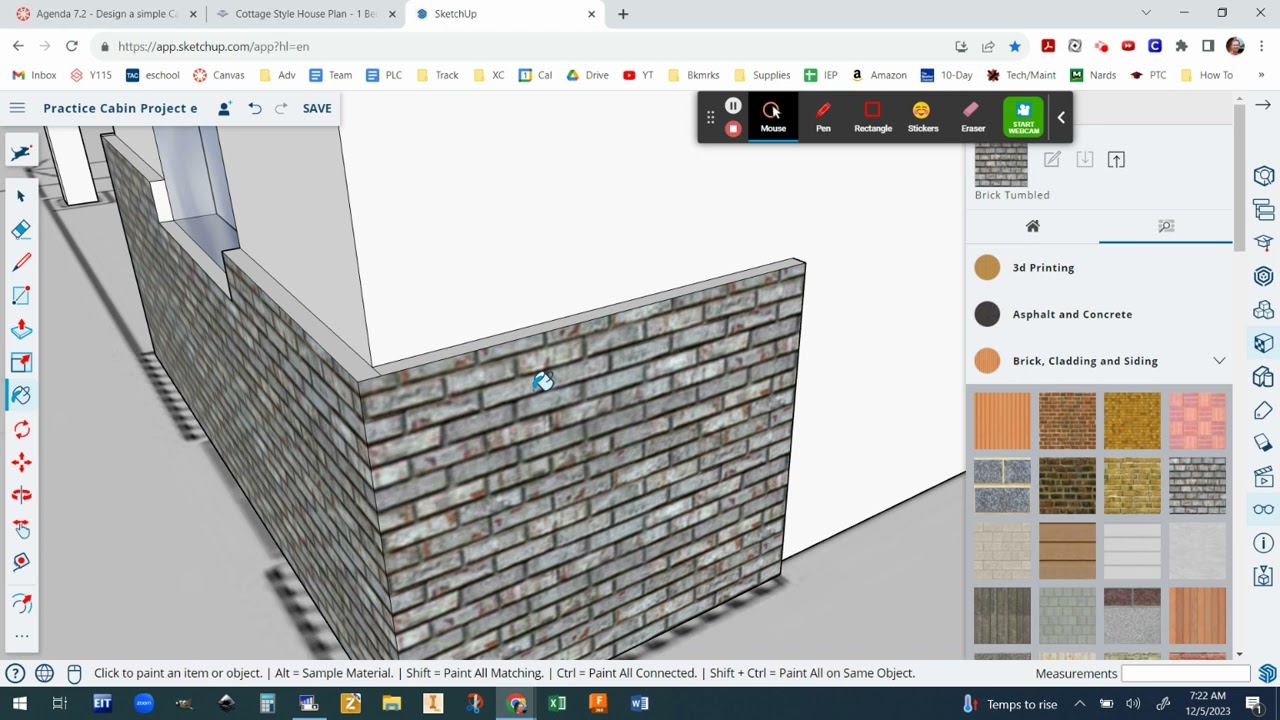Select the Rectangle shape tool
The width and height of the screenshot is (1280, 720).
pyautogui.click(x=21, y=296)
